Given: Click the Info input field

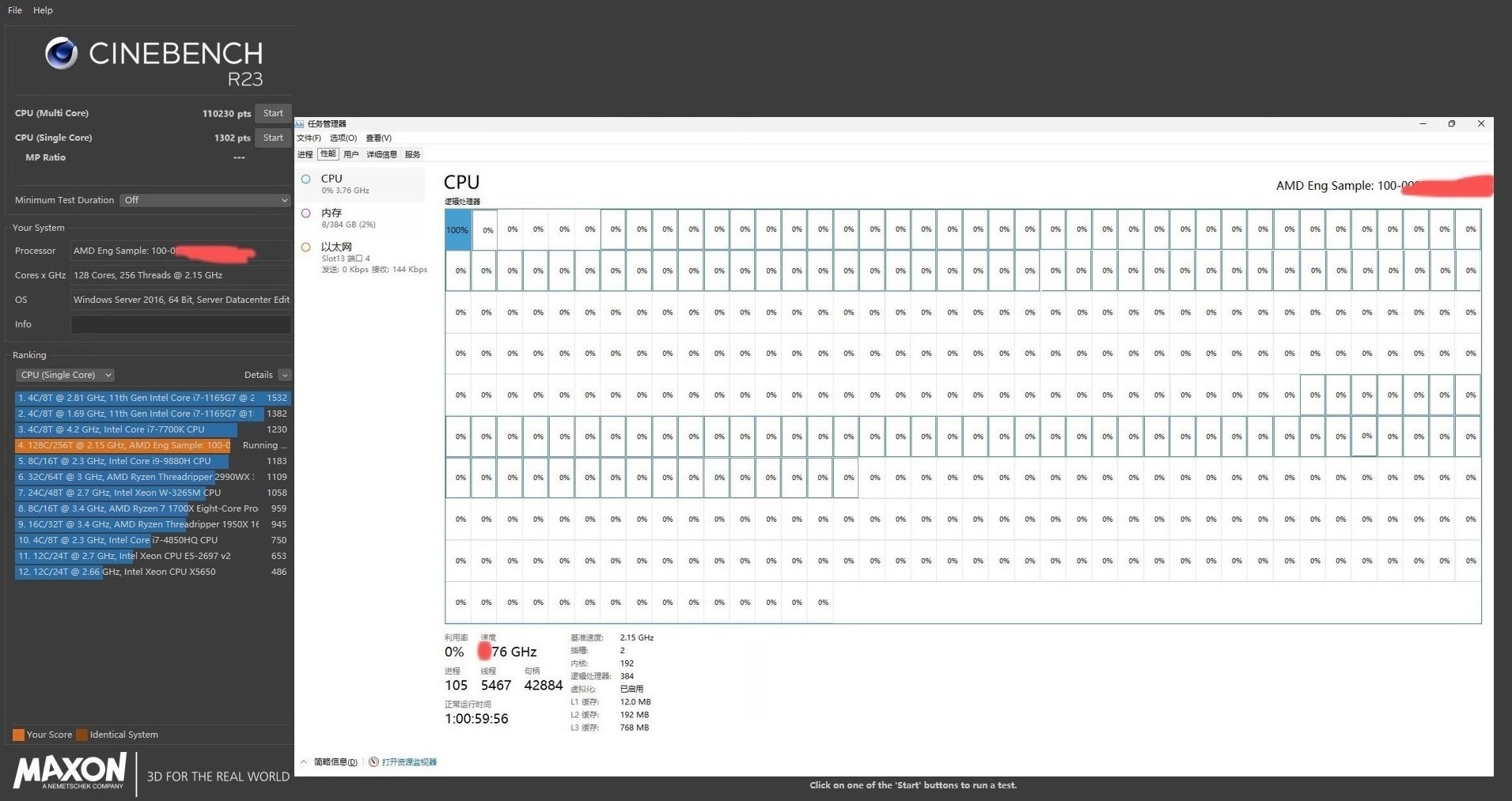Looking at the screenshot, I should pyautogui.click(x=180, y=324).
